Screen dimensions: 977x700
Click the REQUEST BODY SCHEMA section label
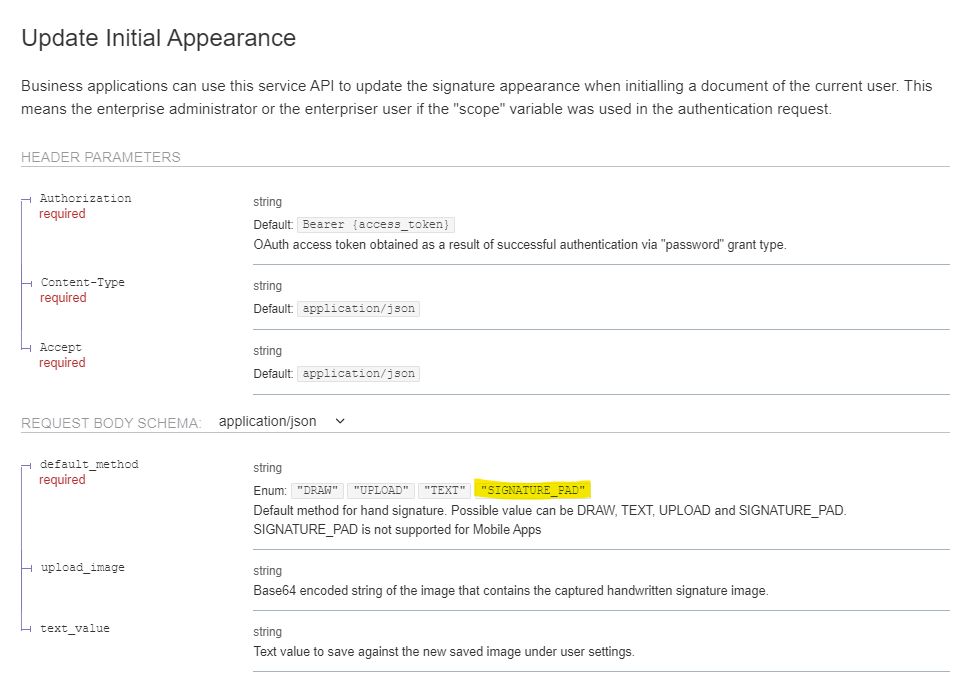(x=111, y=423)
